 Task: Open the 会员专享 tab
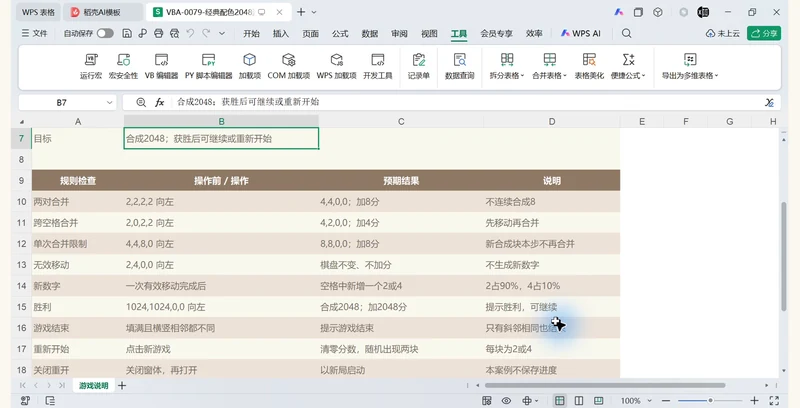(x=496, y=33)
